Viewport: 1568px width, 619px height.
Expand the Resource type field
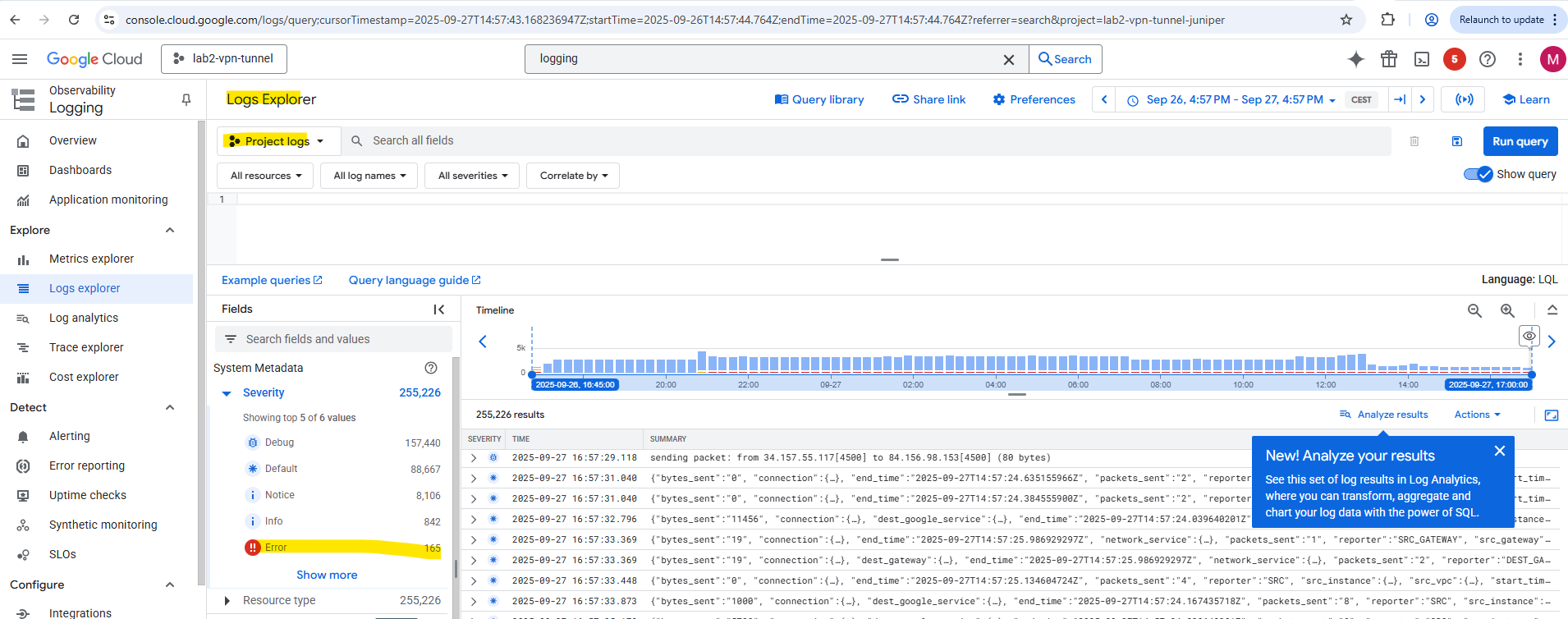pyautogui.click(x=227, y=601)
